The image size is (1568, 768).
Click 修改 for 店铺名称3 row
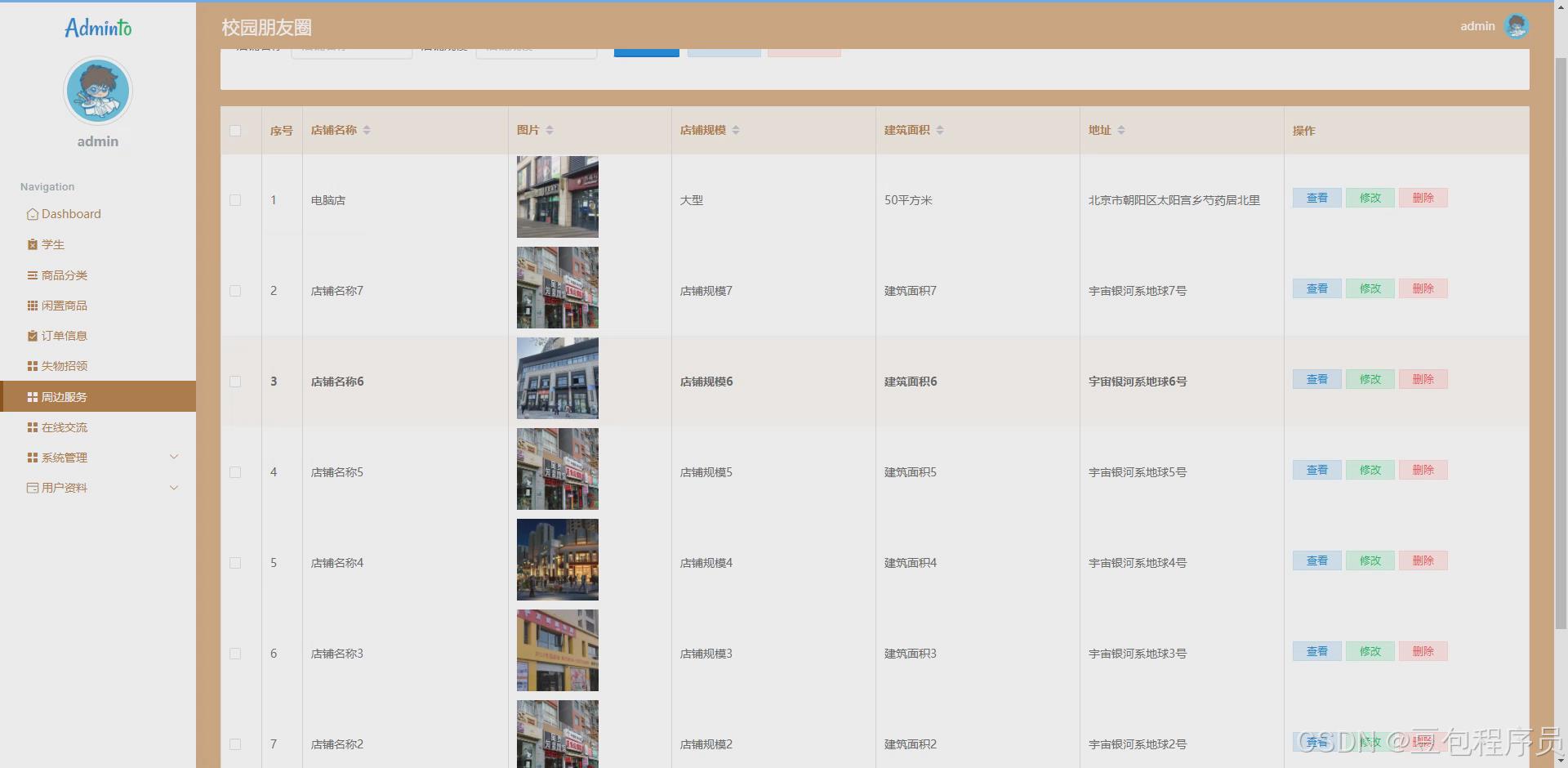tap(1370, 651)
